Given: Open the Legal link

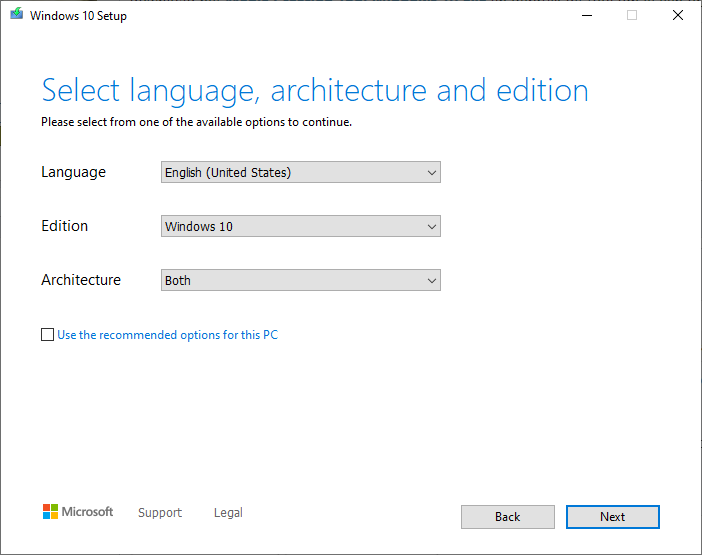Looking at the screenshot, I should pos(228,513).
